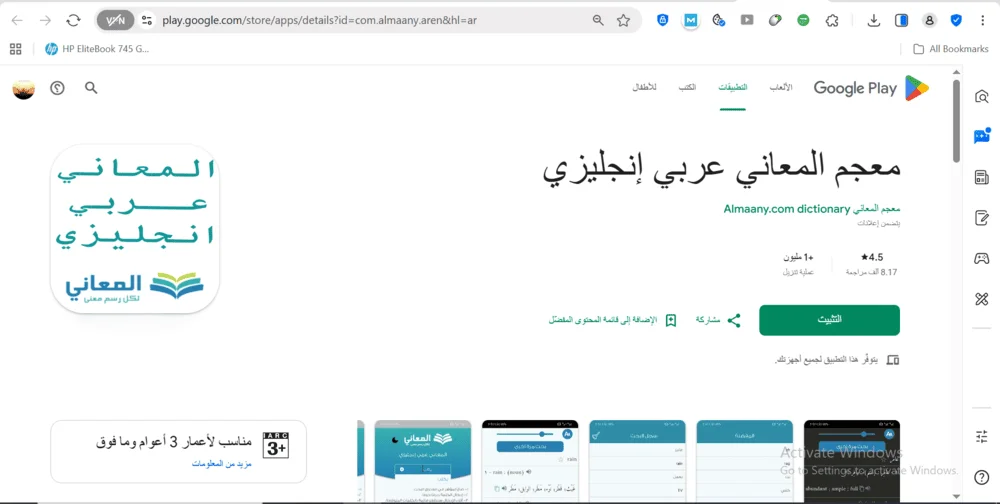Open مزيد من المعلومات more info link
The width and height of the screenshot is (1000, 504).
tap(222, 464)
